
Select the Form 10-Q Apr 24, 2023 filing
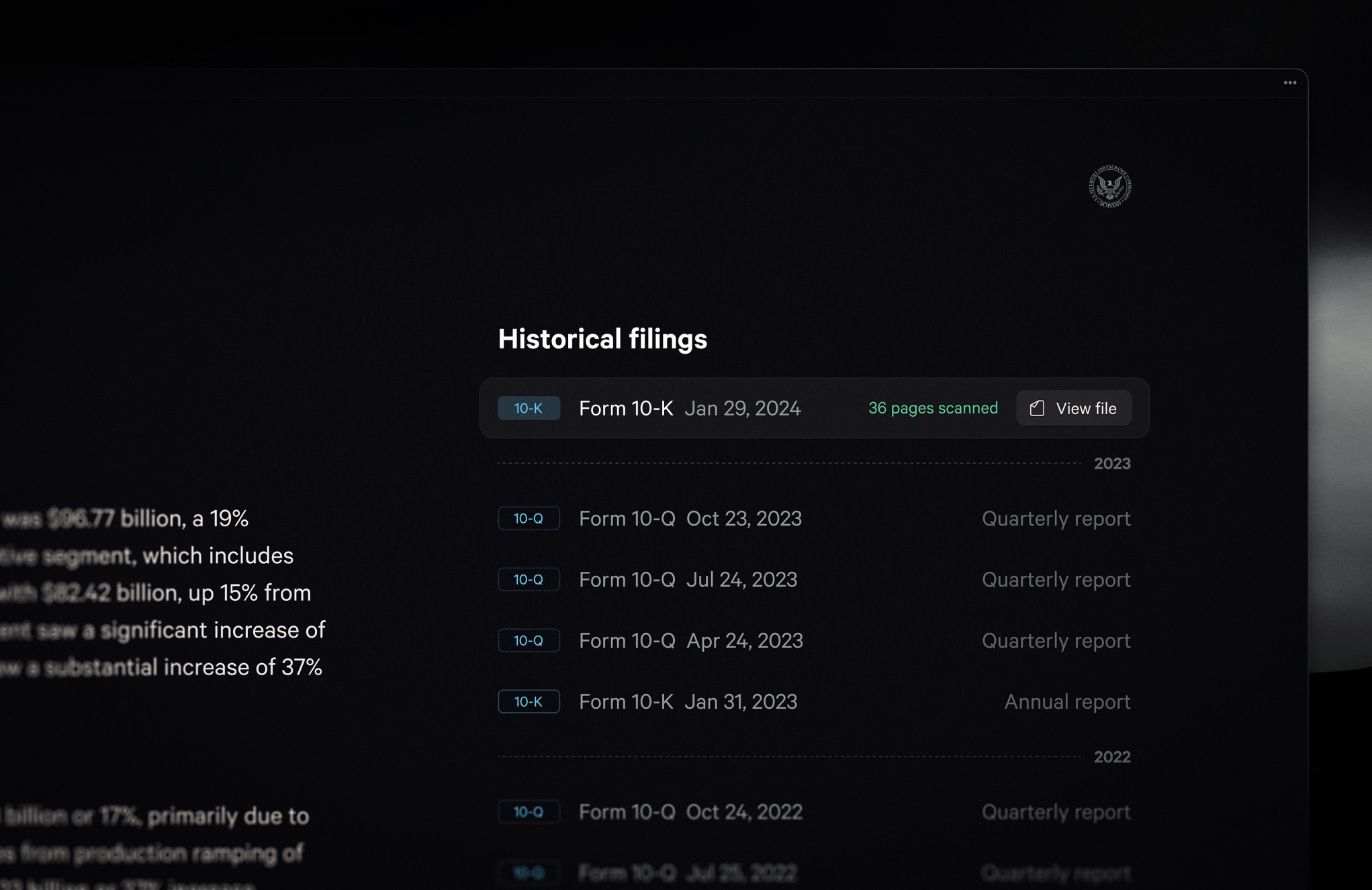pyautogui.click(x=690, y=640)
